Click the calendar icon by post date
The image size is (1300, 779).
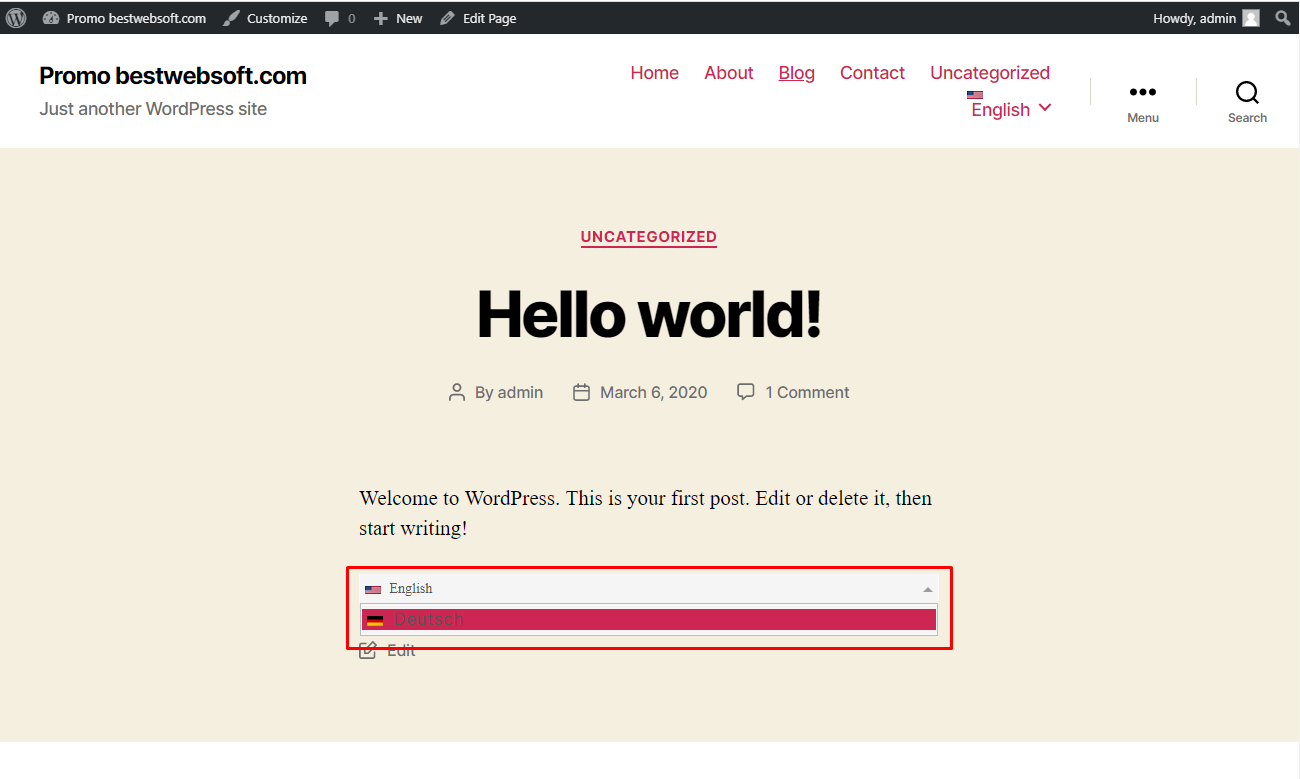click(x=581, y=393)
